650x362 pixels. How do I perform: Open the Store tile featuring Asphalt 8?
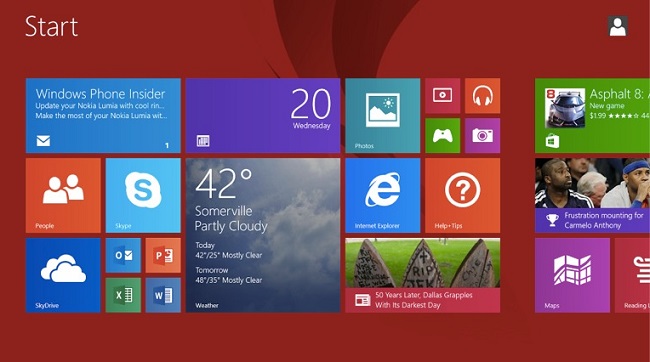(x=592, y=116)
